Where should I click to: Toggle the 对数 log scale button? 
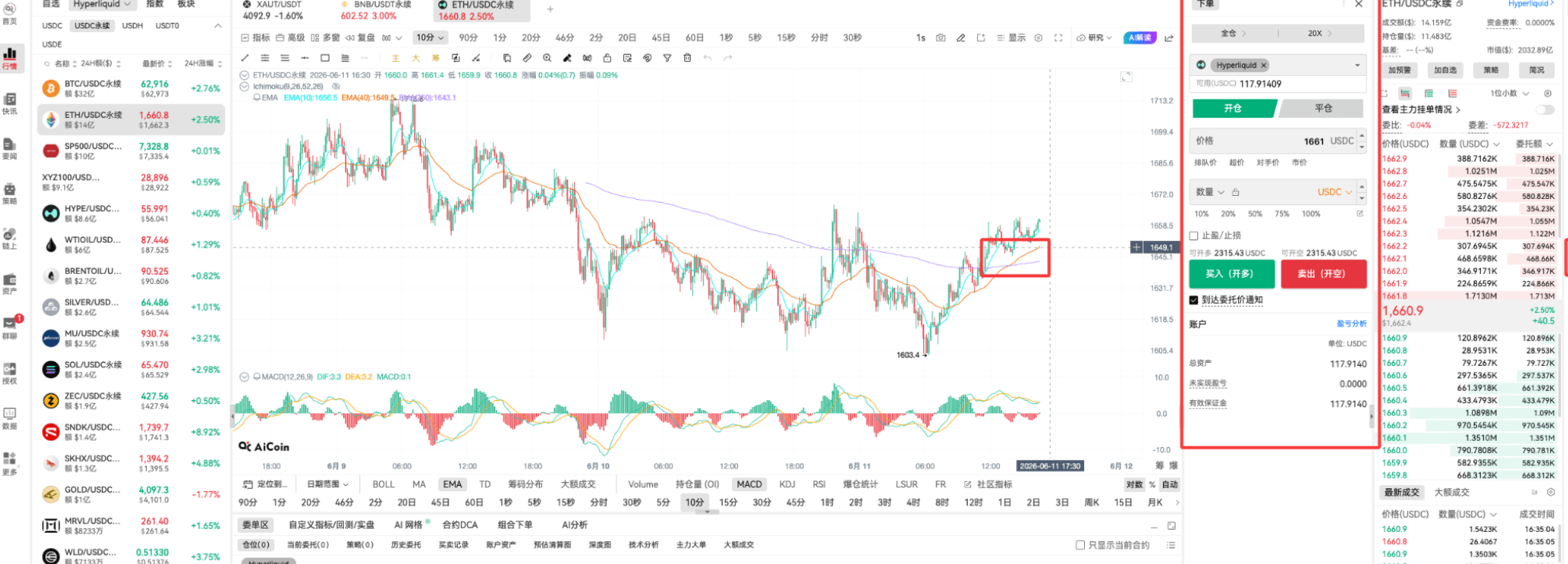(x=1135, y=484)
